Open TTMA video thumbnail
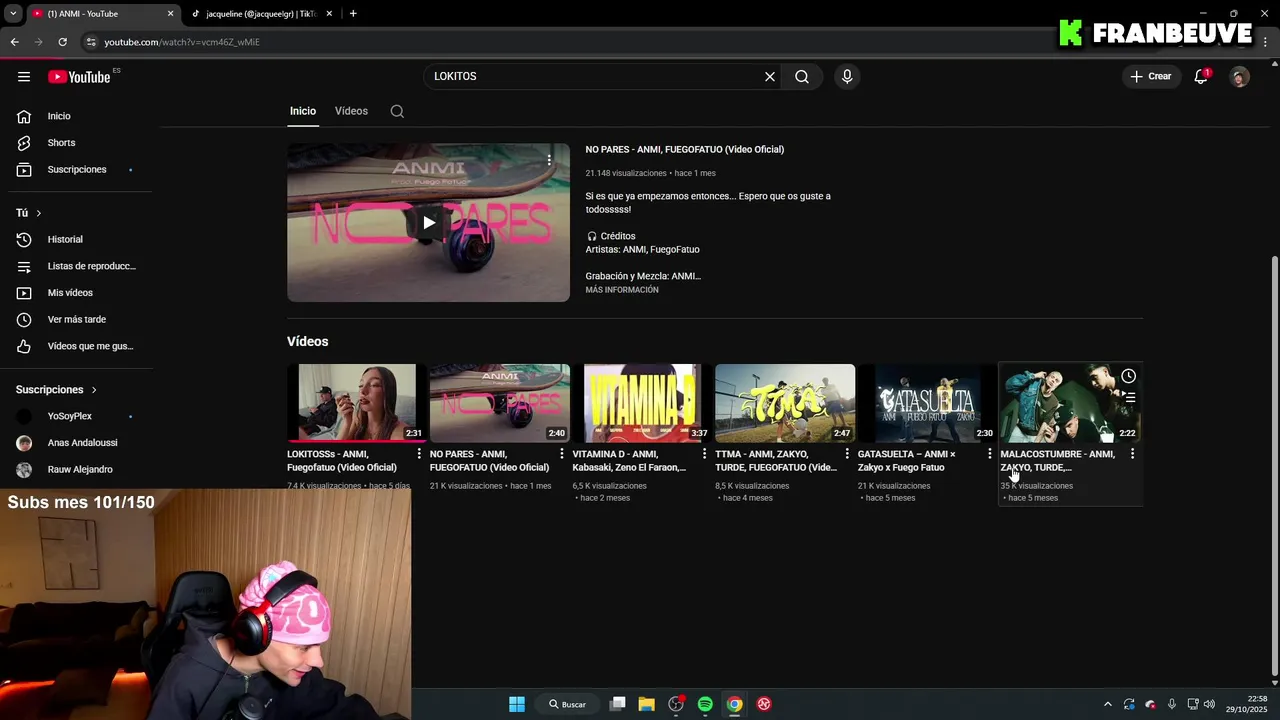1280x720 pixels. click(785, 403)
